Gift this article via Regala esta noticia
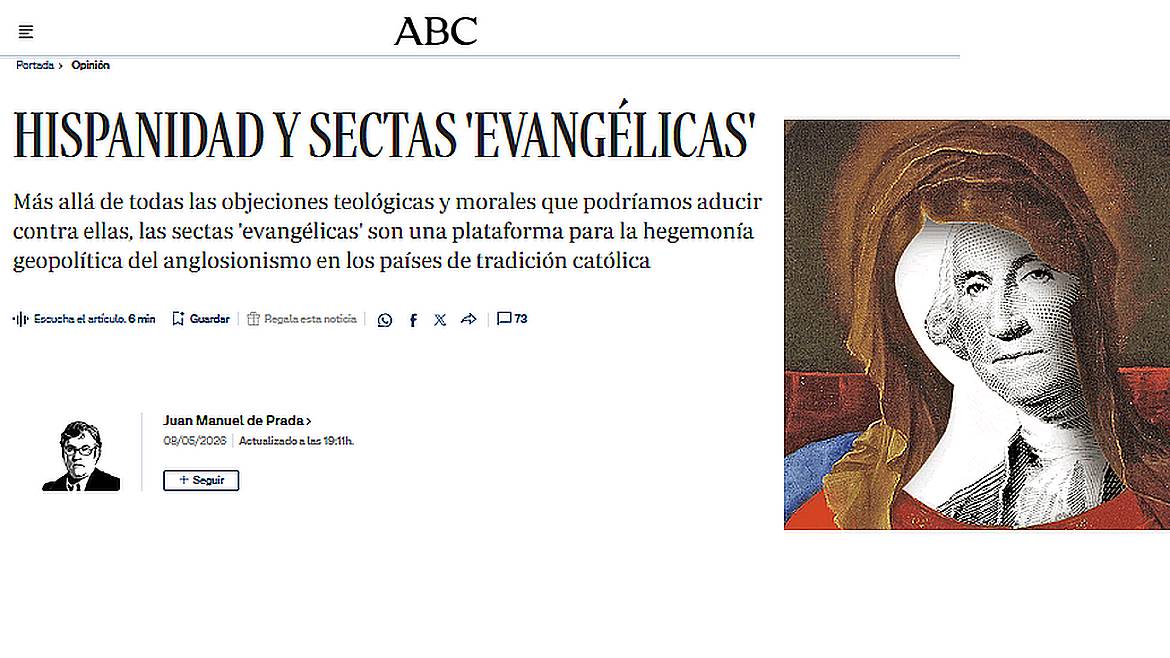This screenshot has width=1170, height=658. (x=301, y=319)
